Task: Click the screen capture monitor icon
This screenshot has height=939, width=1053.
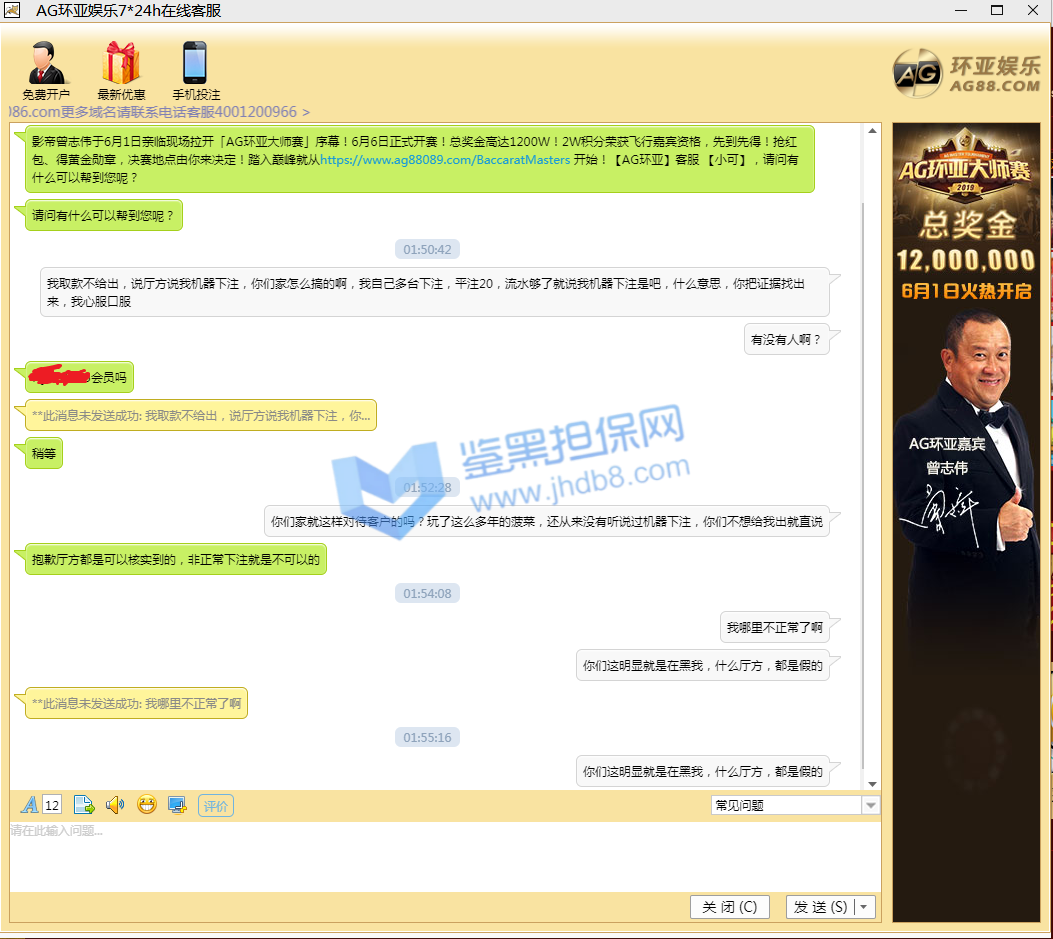Action: 177,805
